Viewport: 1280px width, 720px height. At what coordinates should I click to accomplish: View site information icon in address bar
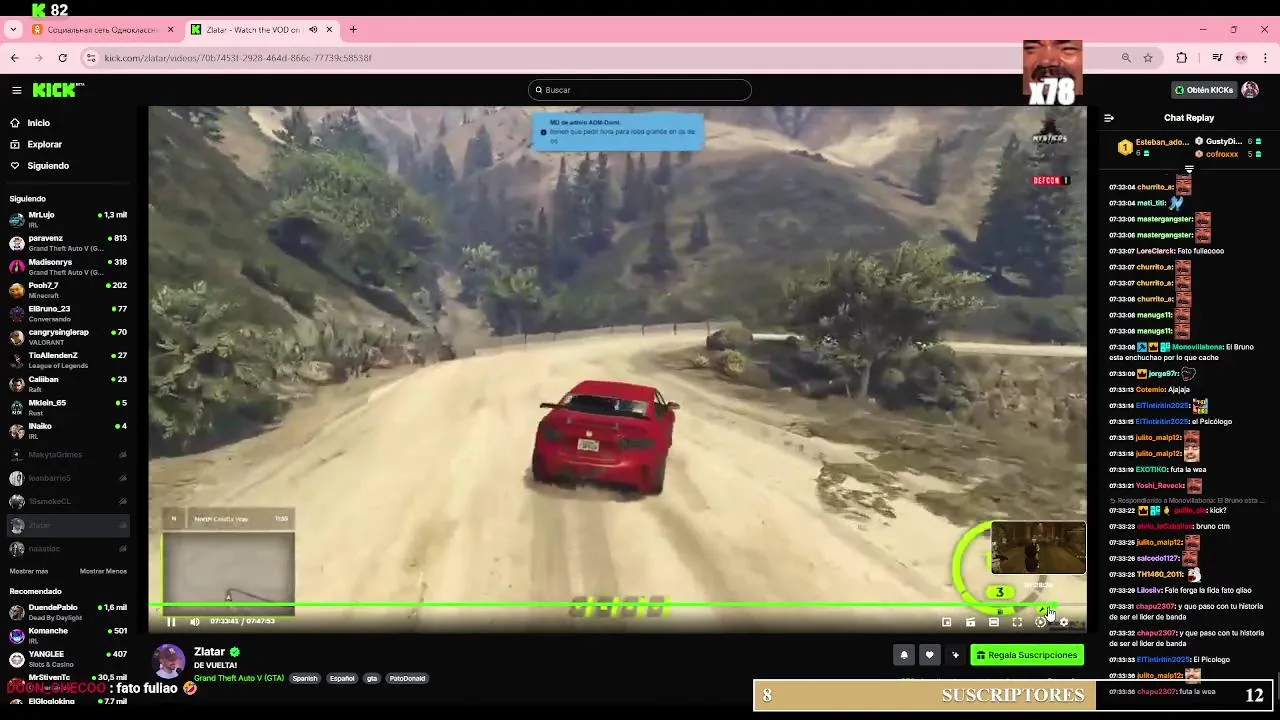[91, 58]
